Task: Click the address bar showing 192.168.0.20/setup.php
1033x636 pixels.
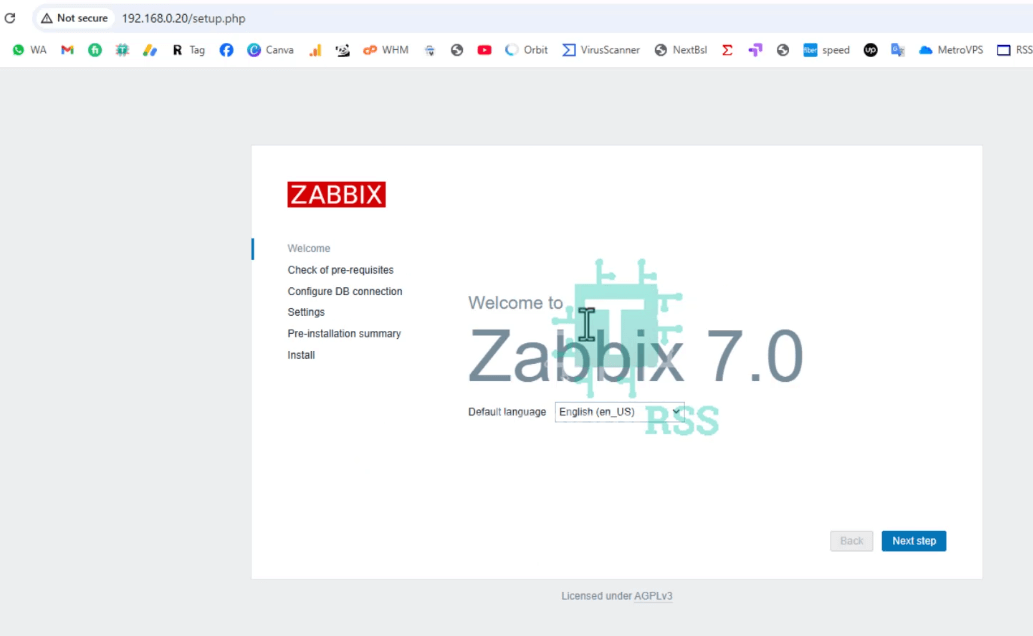Action: [183, 18]
